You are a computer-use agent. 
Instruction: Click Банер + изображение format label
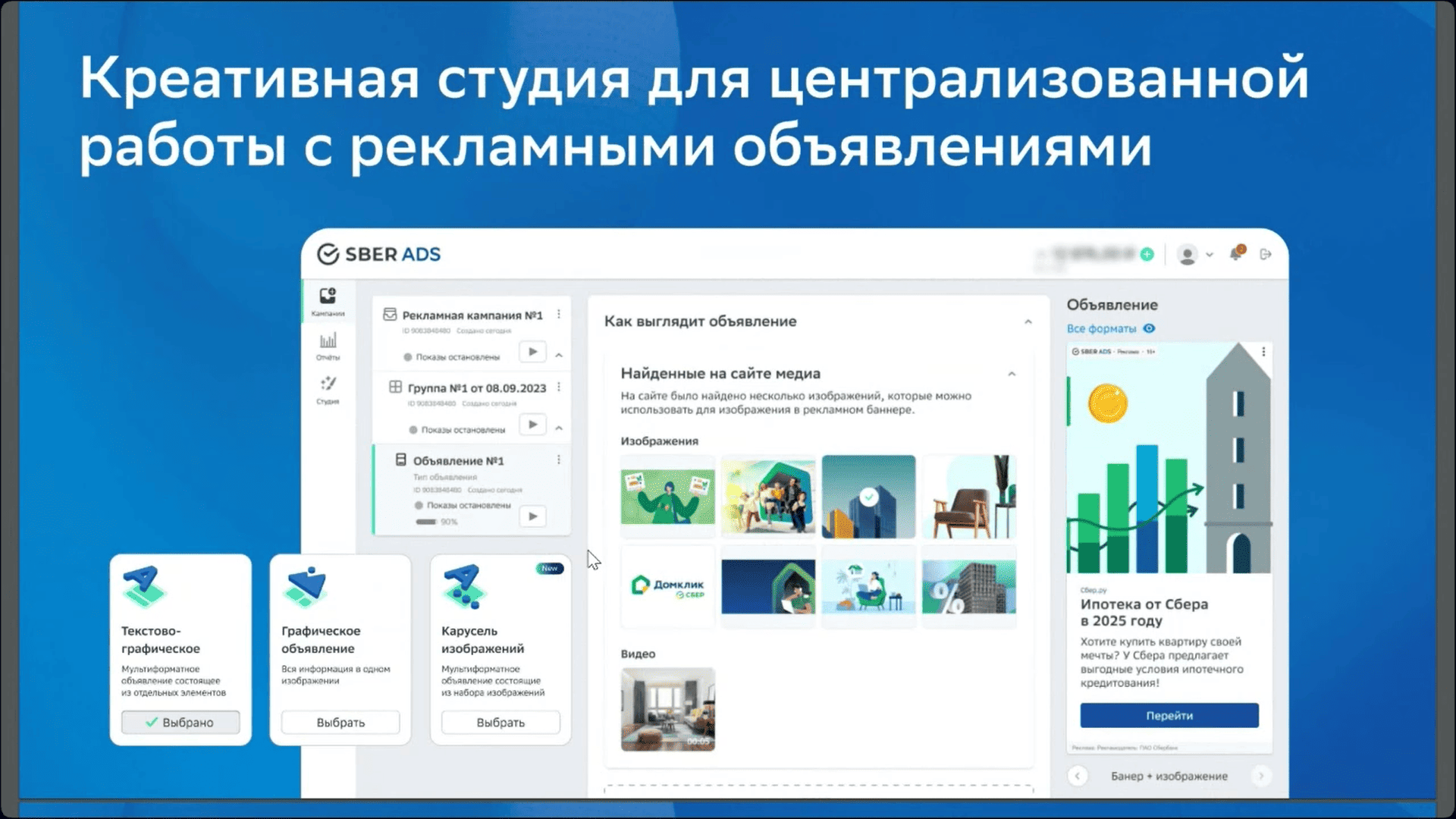pyautogui.click(x=1169, y=776)
